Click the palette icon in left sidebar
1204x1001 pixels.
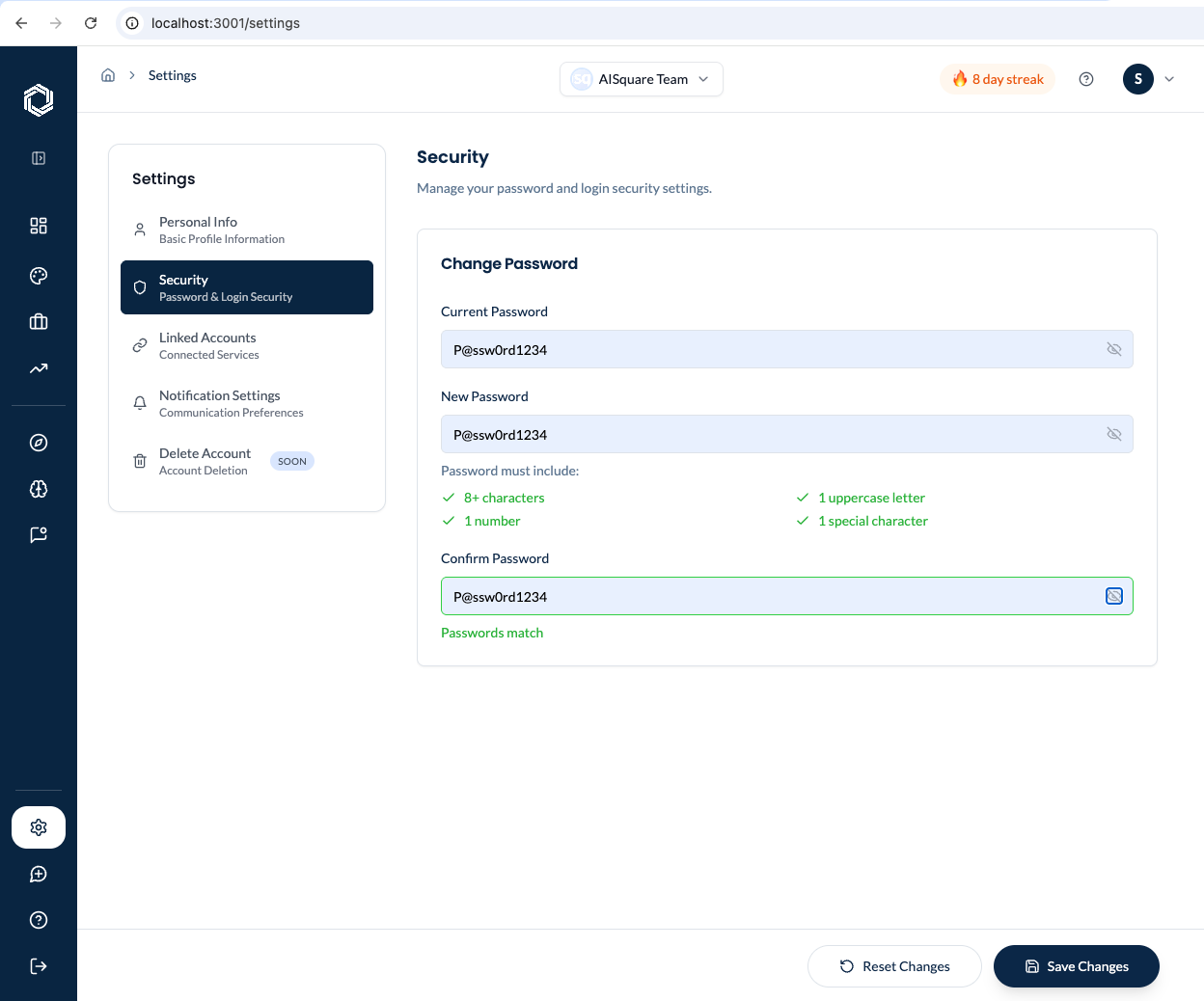(x=39, y=276)
